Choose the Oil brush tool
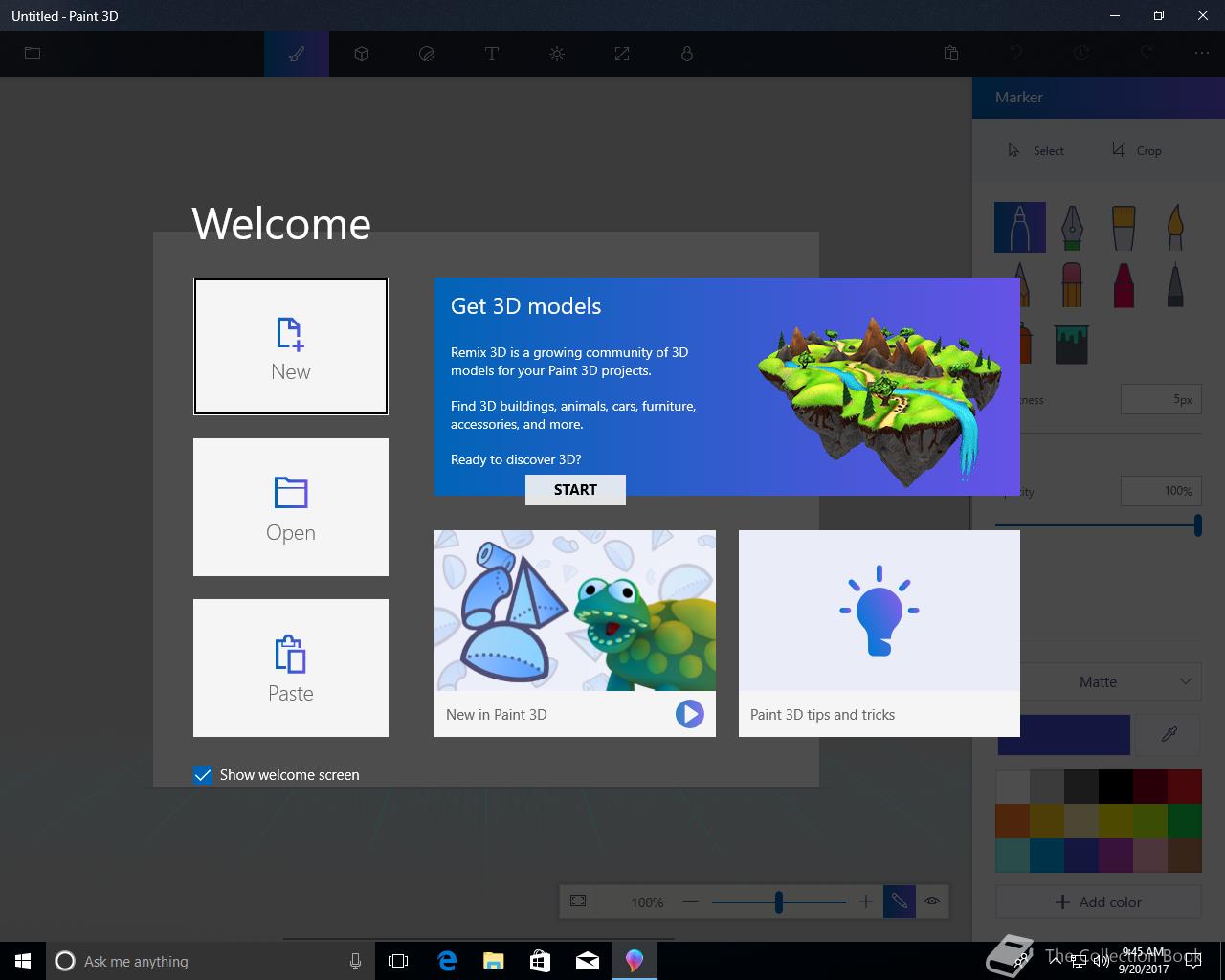Screen dimensions: 1225x980 coord(1124,228)
